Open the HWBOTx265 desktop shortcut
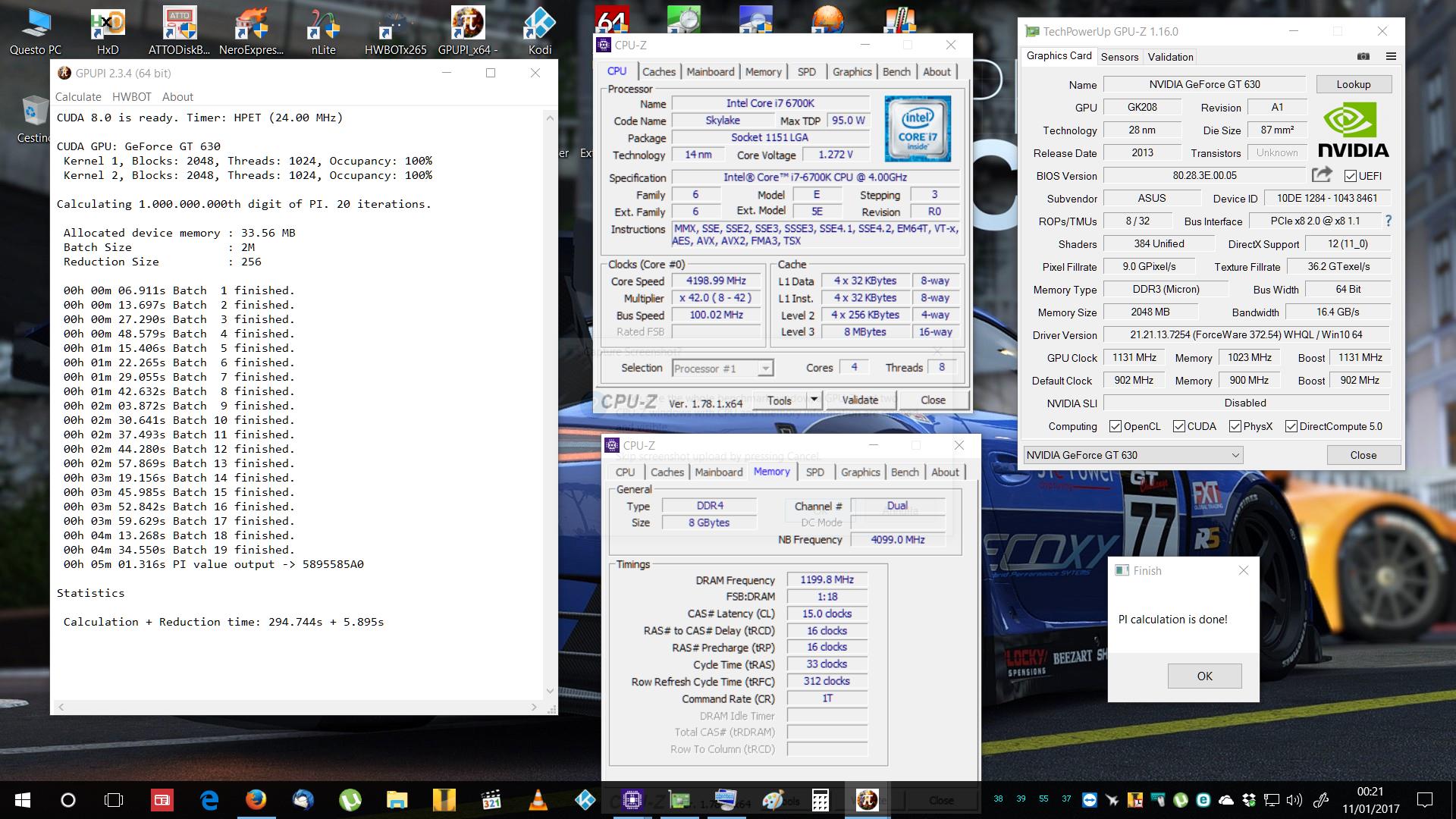The height and width of the screenshot is (819, 1456). point(395,32)
